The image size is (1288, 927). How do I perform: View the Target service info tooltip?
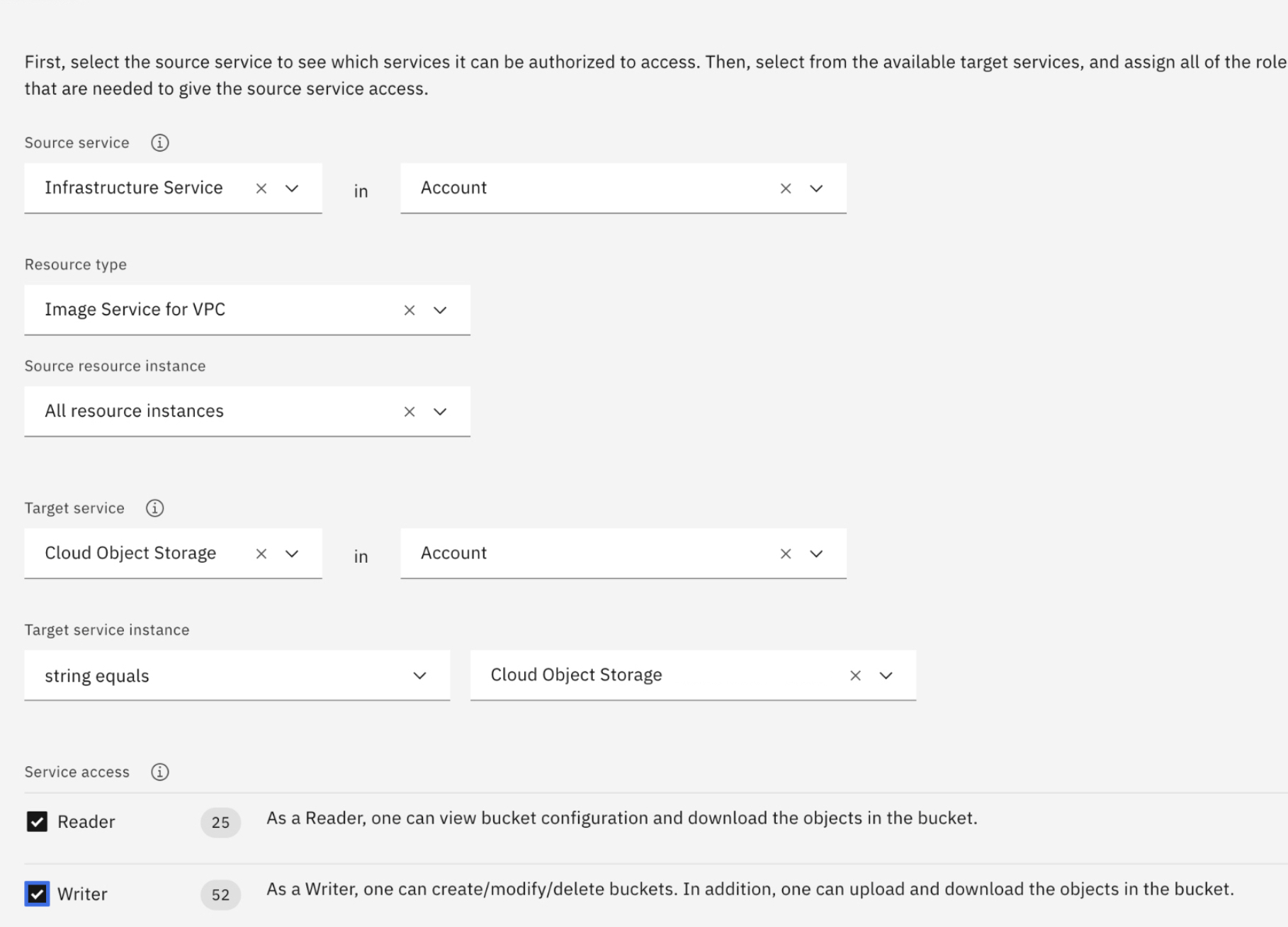pos(154,507)
